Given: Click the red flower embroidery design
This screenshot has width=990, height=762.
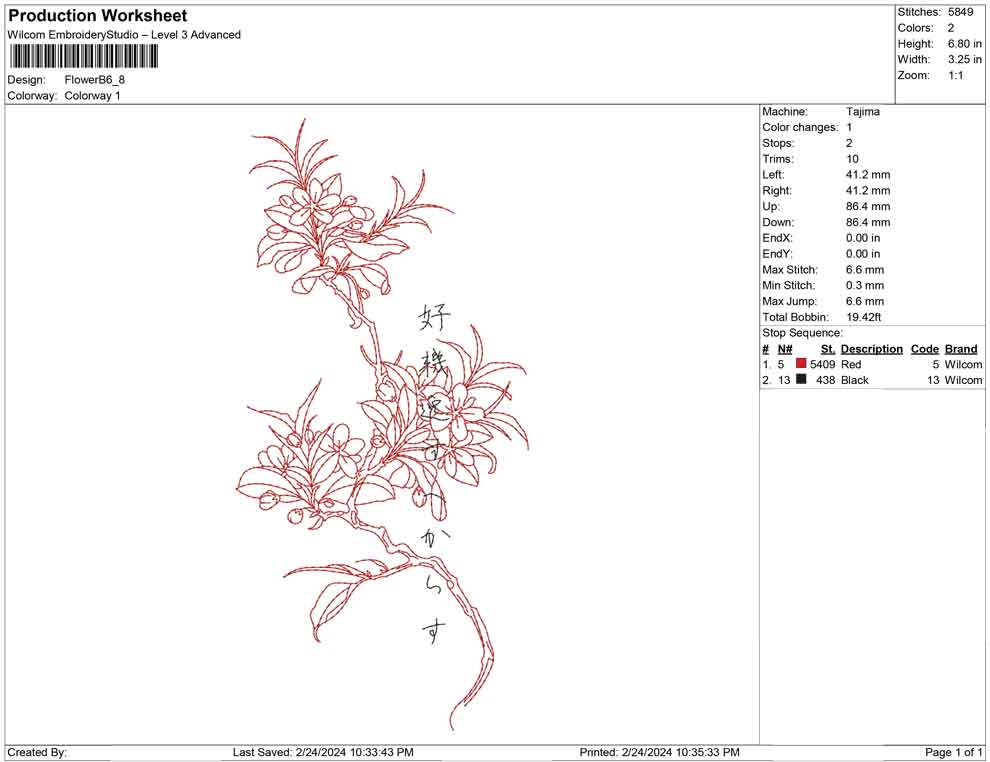Looking at the screenshot, I should [x=381, y=423].
